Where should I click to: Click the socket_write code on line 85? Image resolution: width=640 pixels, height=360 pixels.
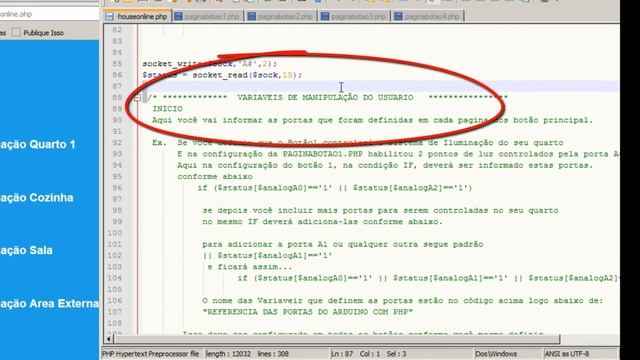210,64
